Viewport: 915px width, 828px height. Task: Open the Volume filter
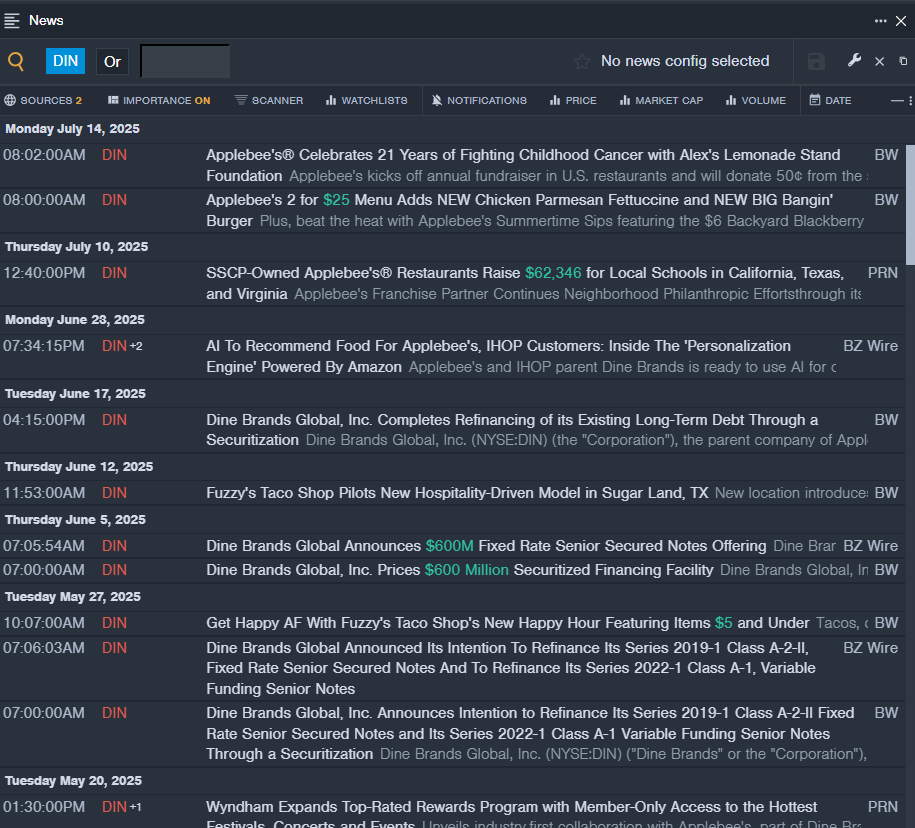(x=756, y=100)
